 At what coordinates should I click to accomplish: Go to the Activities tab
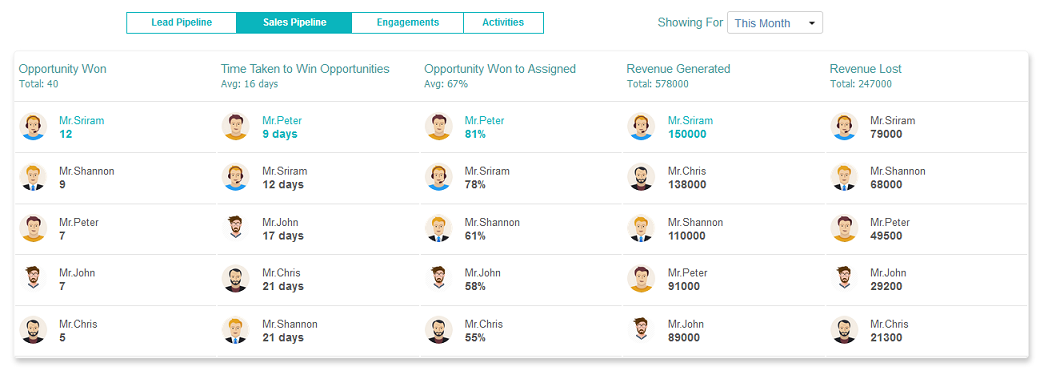[503, 23]
